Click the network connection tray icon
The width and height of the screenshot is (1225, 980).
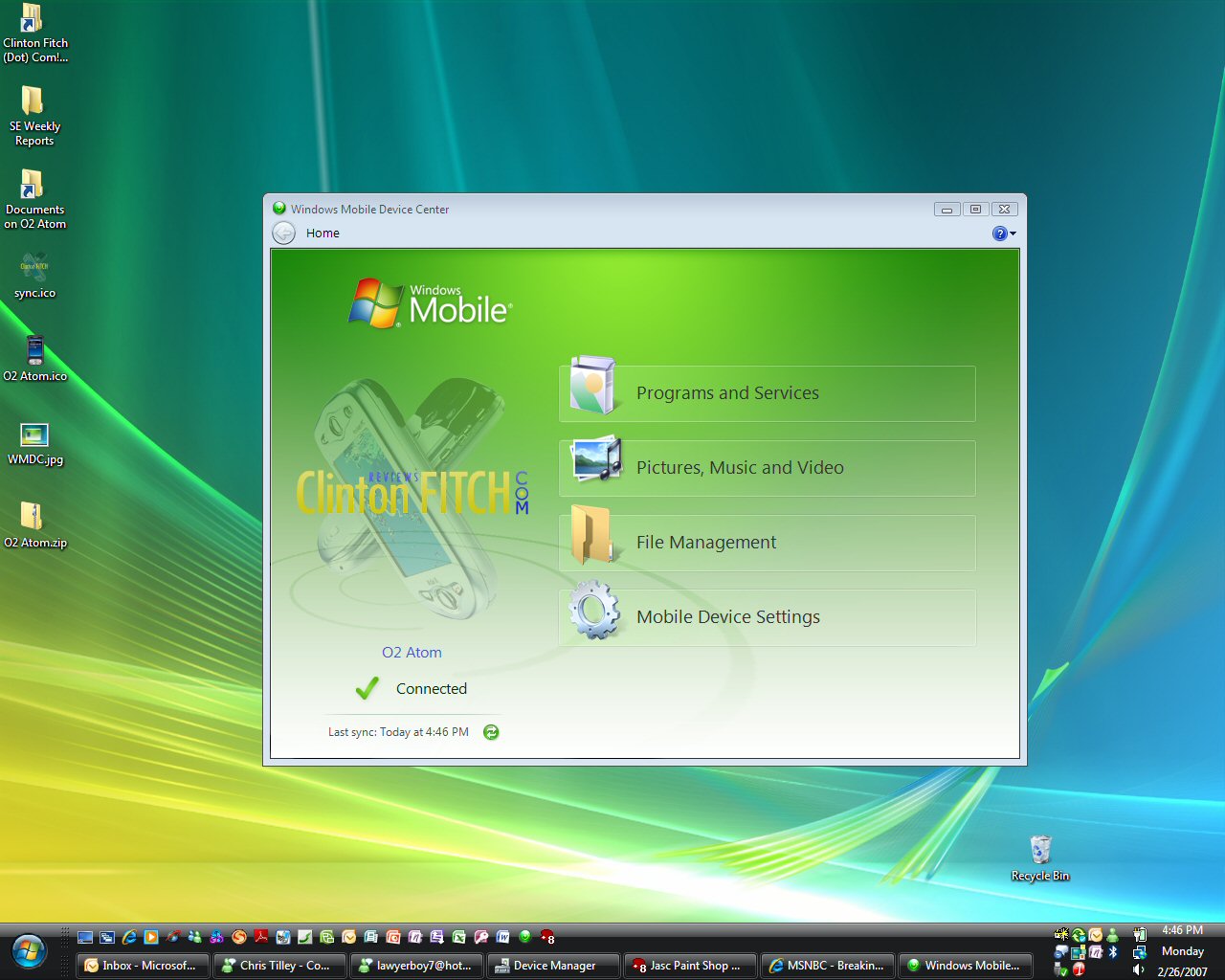coord(1140,952)
